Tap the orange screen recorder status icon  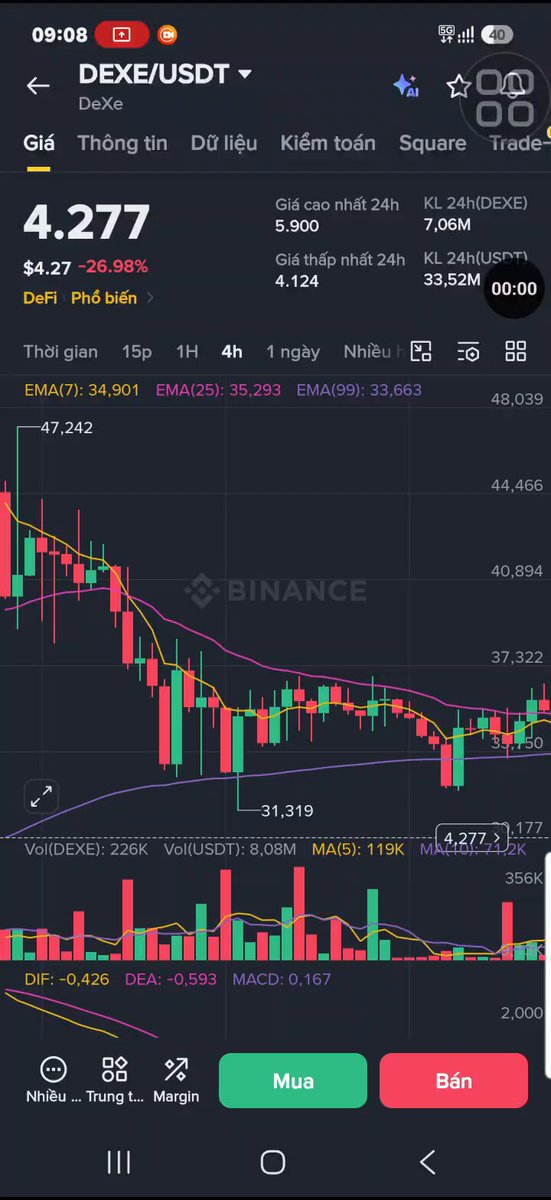coord(167,35)
